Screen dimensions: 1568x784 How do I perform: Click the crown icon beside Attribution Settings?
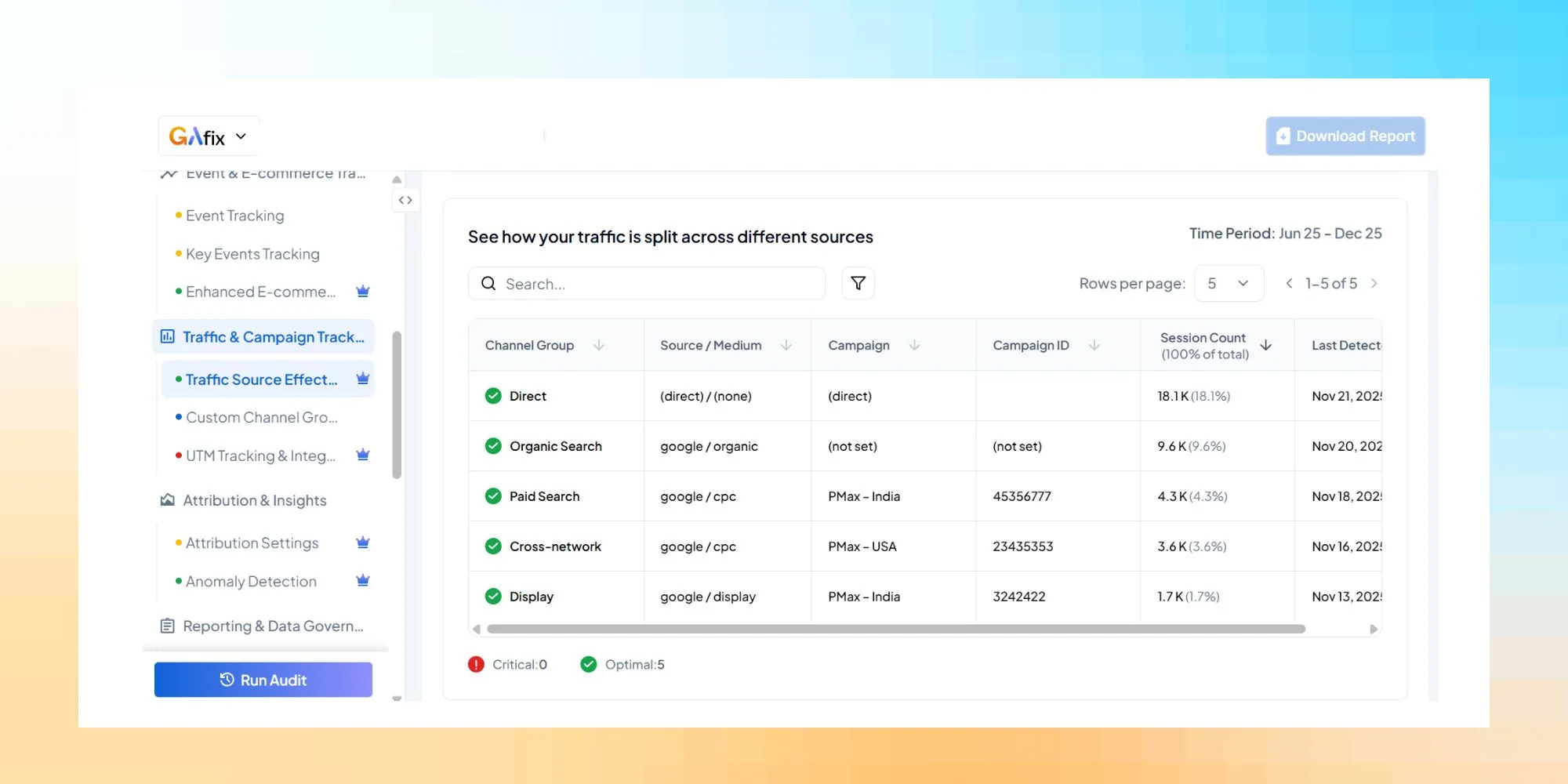click(362, 542)
